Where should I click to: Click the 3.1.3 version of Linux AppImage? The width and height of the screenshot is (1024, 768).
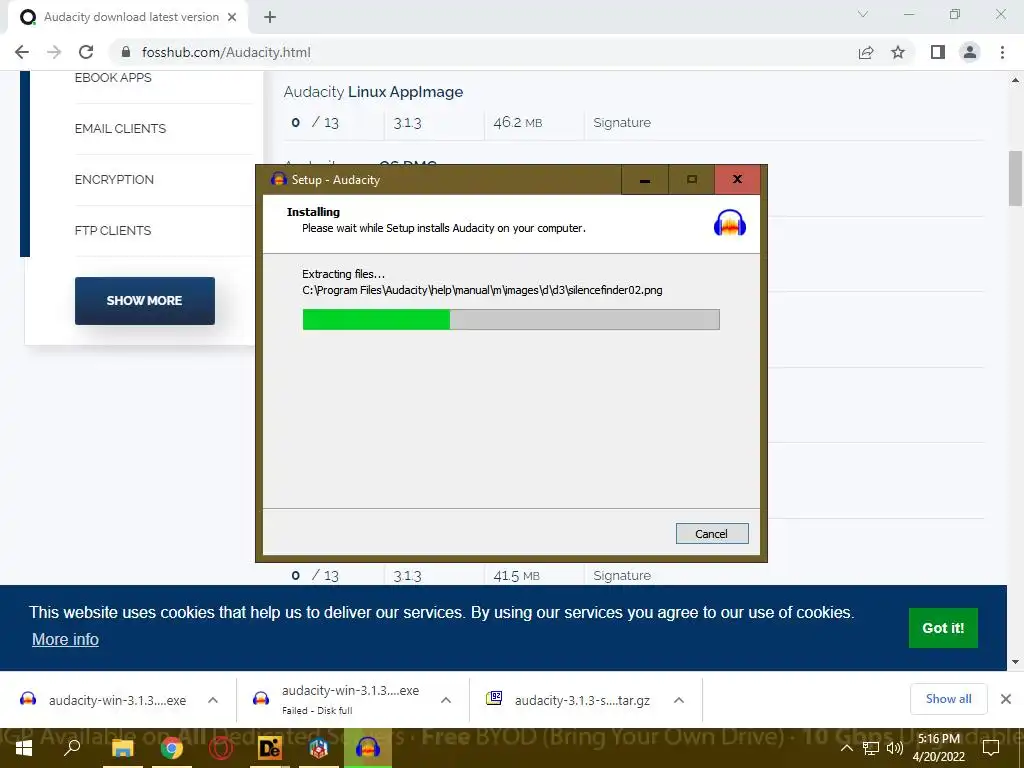[408, 123]
